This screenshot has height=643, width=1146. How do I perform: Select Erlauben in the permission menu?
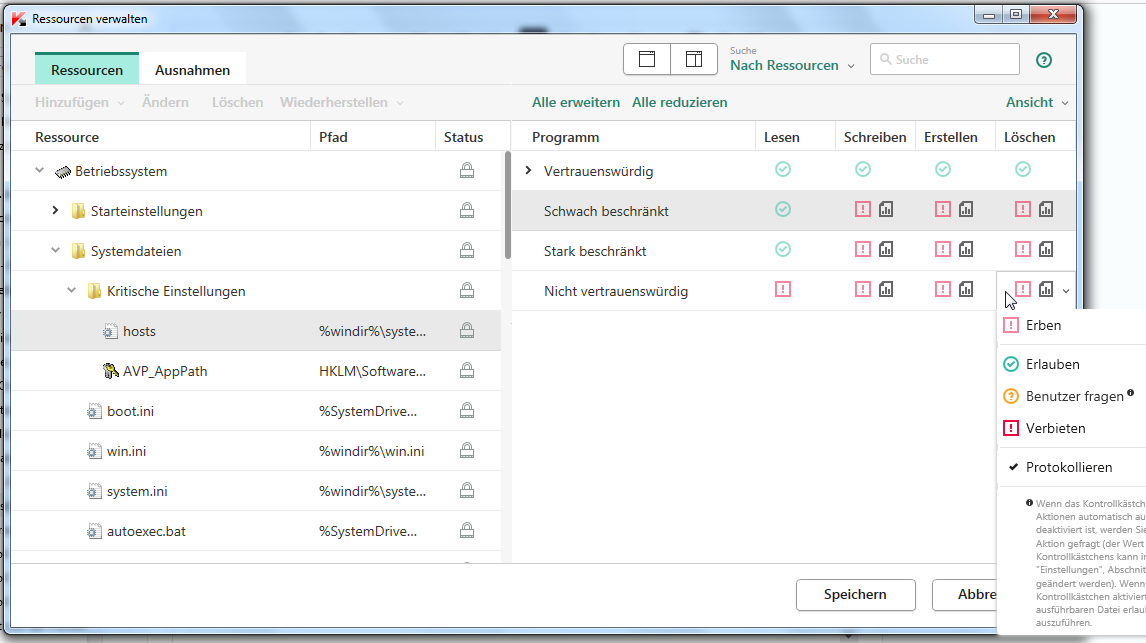click(x=1052, y=364)
